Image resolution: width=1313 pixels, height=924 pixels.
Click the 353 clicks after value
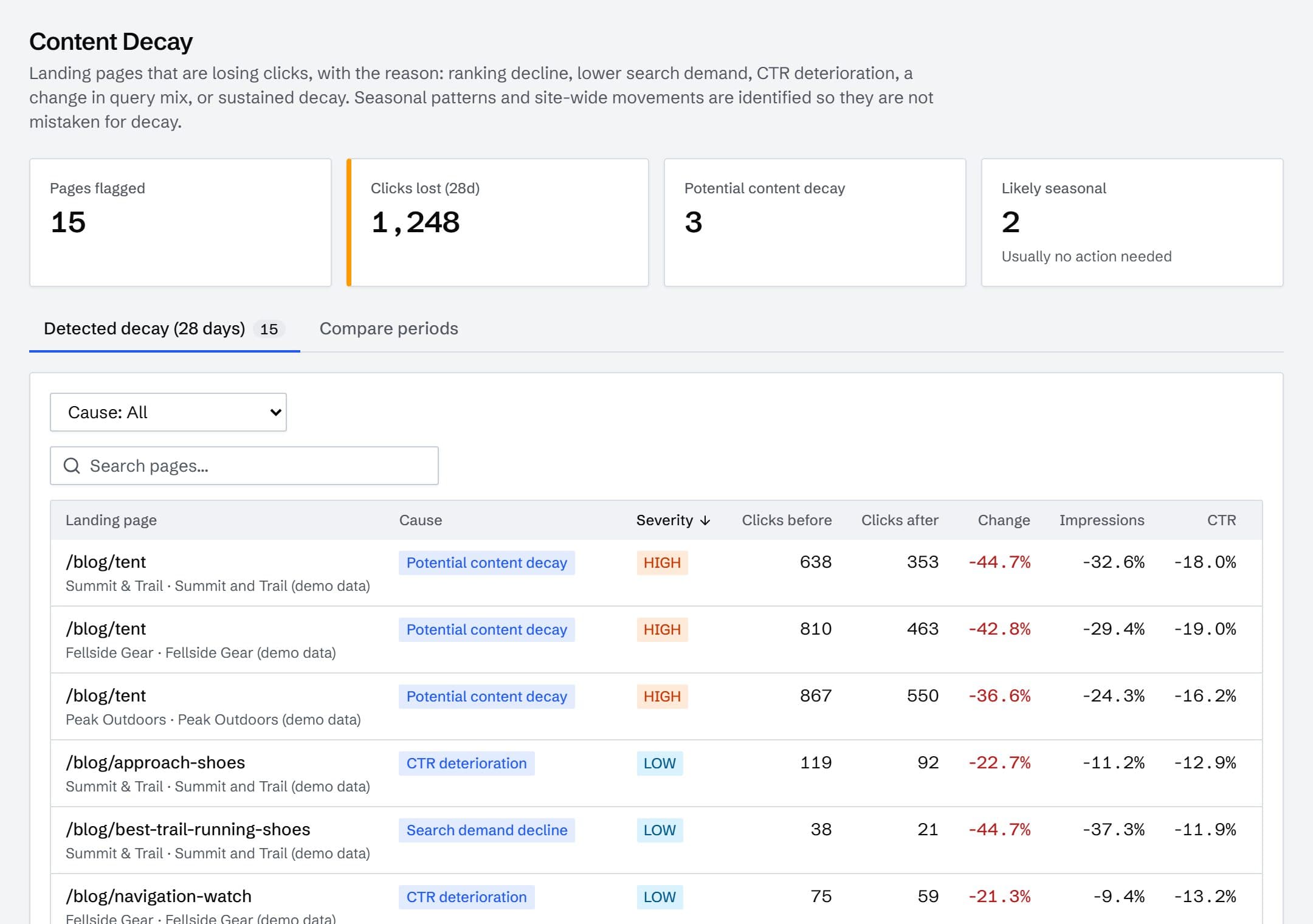[923, 562]
